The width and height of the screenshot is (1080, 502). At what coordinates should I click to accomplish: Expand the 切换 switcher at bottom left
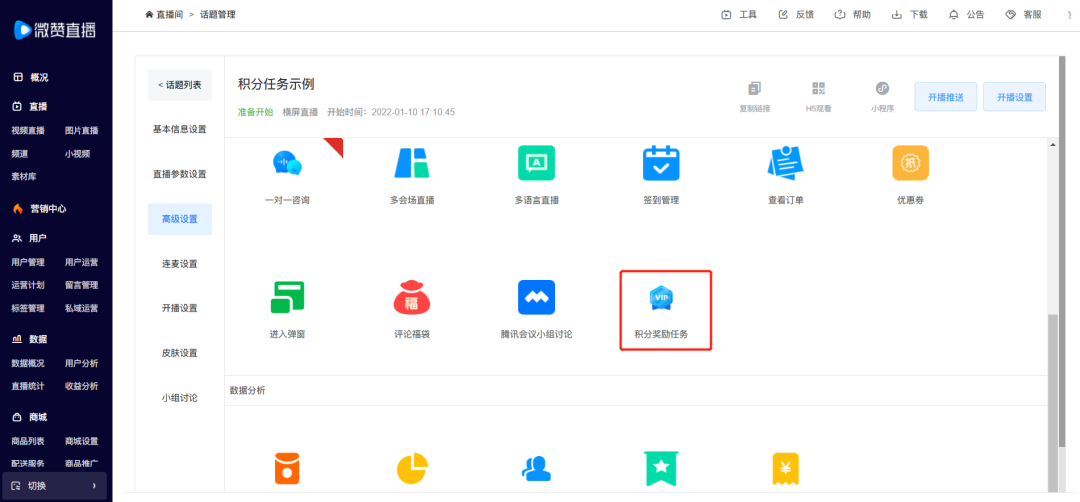pyautogui.click(x=55, y=486)
